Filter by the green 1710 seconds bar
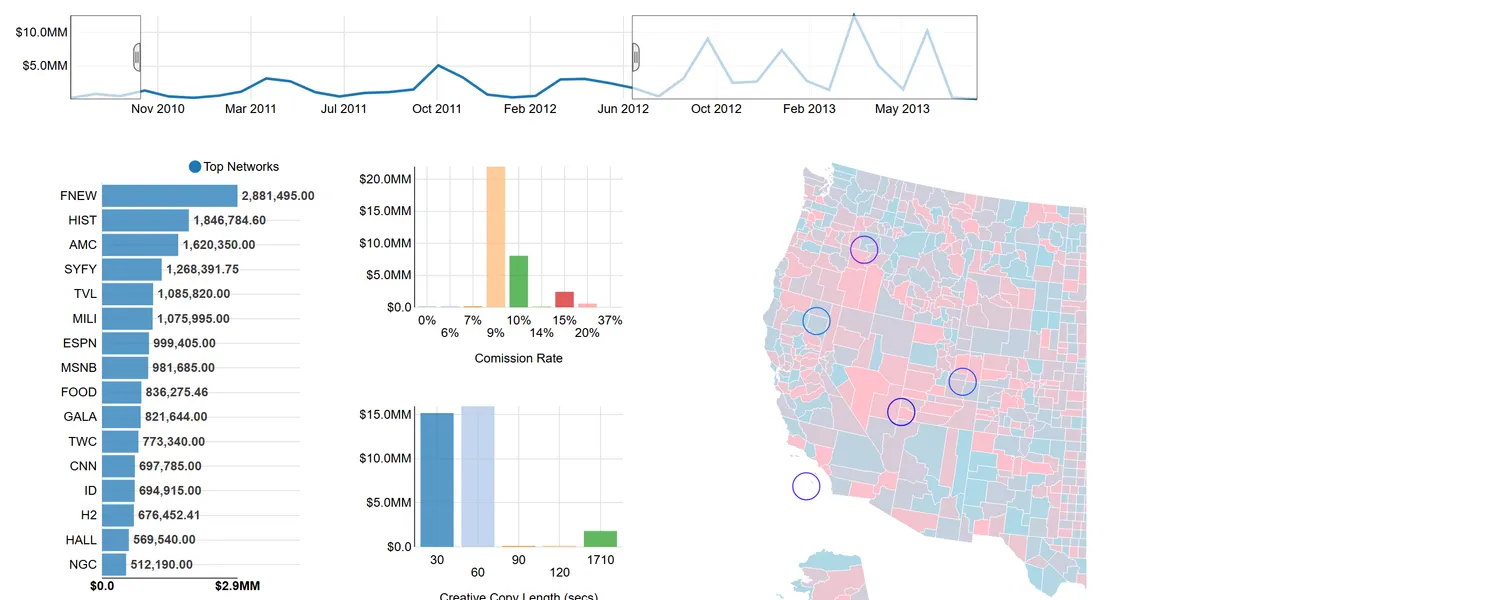The width and height of the screenshot is (1500, 600). tap(601, 539)
